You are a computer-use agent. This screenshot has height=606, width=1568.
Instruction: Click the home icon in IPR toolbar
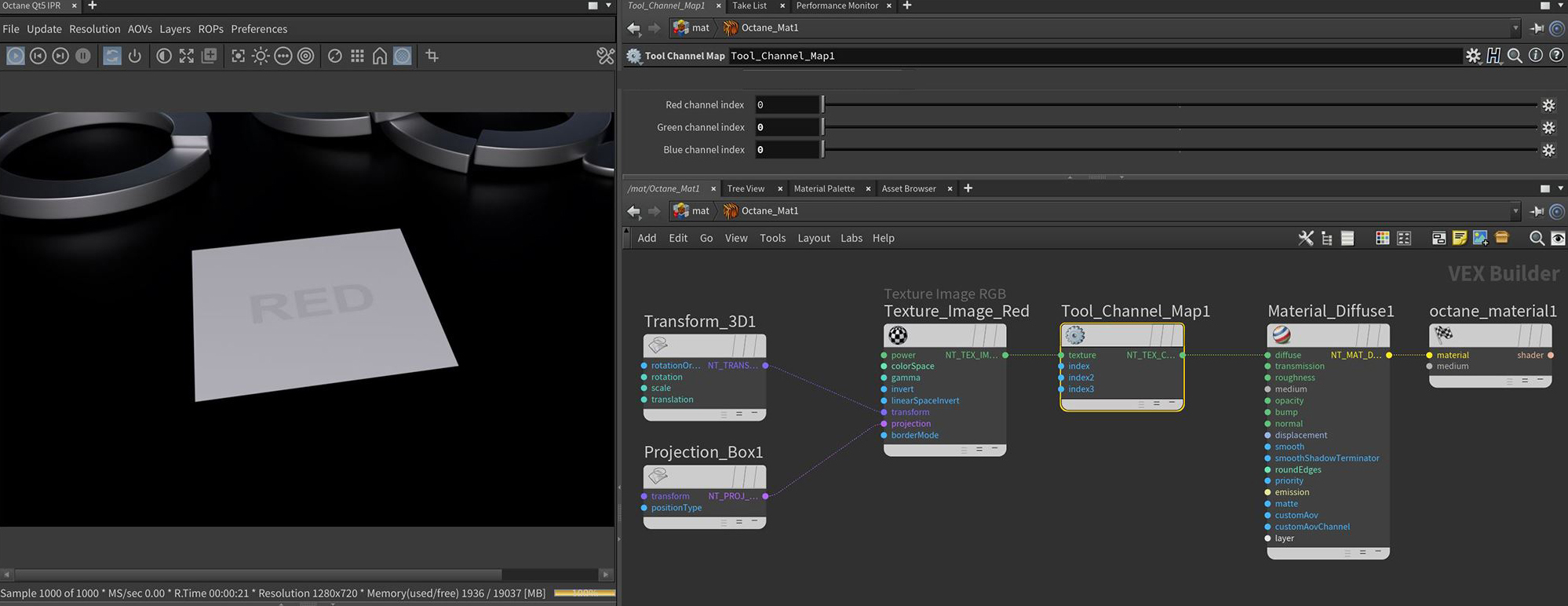[x=380, y=56]
